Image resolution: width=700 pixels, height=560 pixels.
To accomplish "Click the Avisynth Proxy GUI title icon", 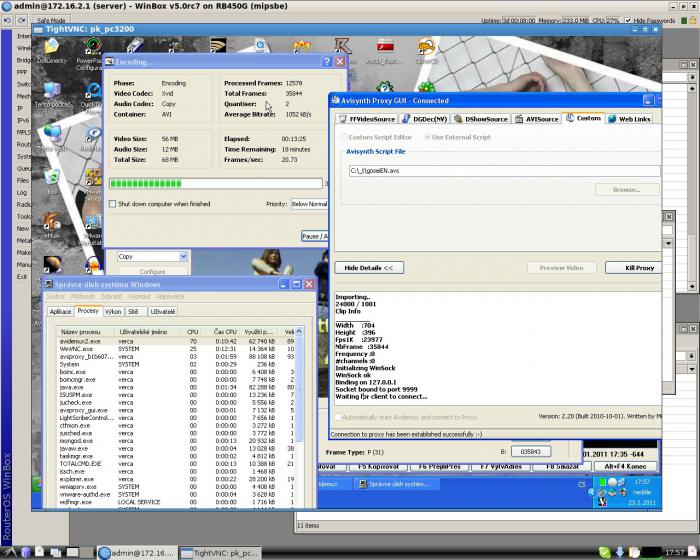I will [335, 100].
